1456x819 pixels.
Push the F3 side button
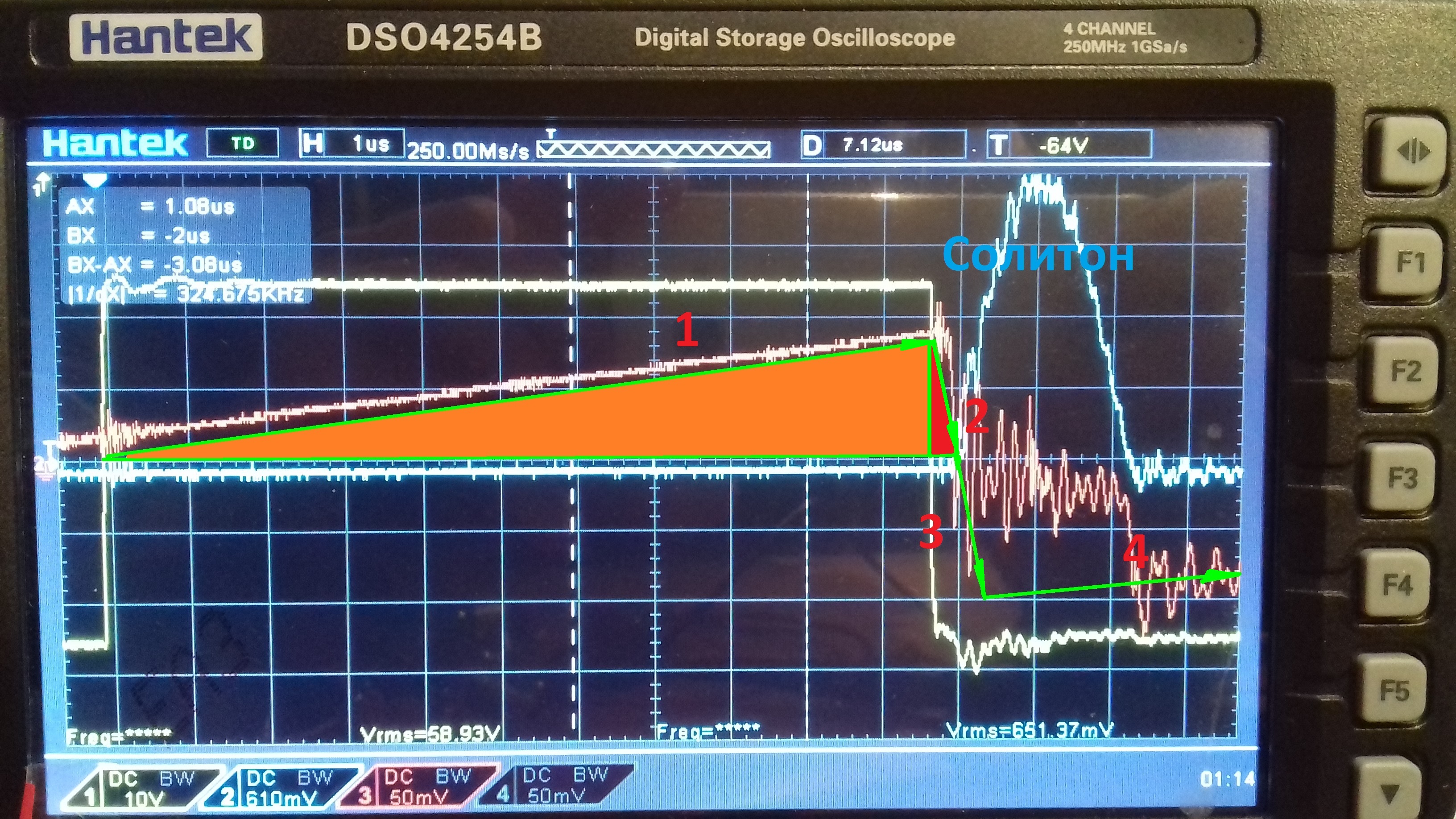1403,478
